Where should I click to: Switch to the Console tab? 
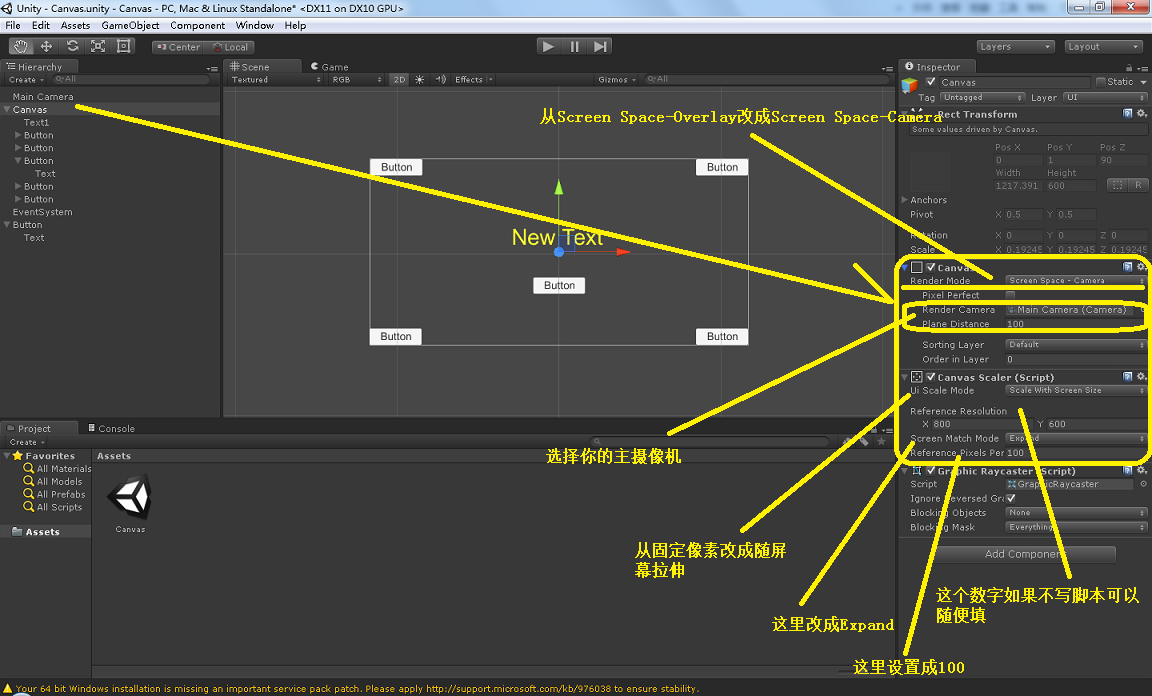(x=112, y=428)
